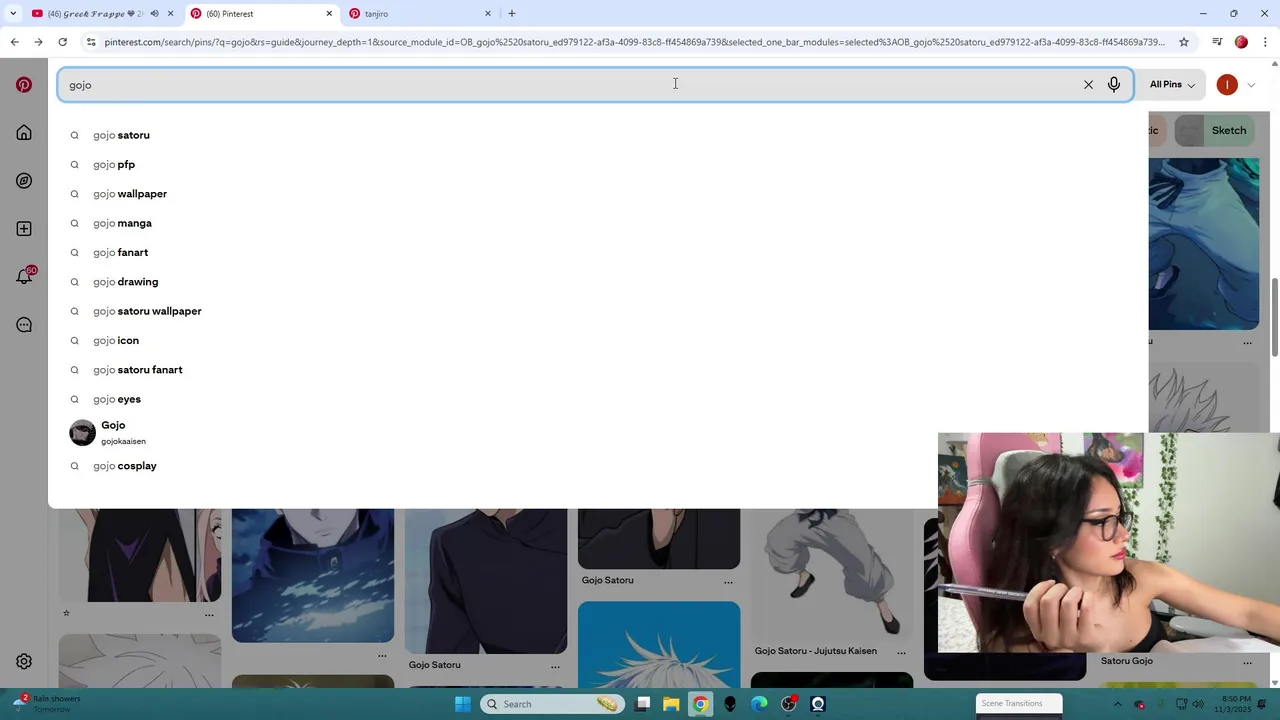Viewport: 1280px width, 720px height.
Task: Select suggestion gojo eyes
Action: [117, 399]
